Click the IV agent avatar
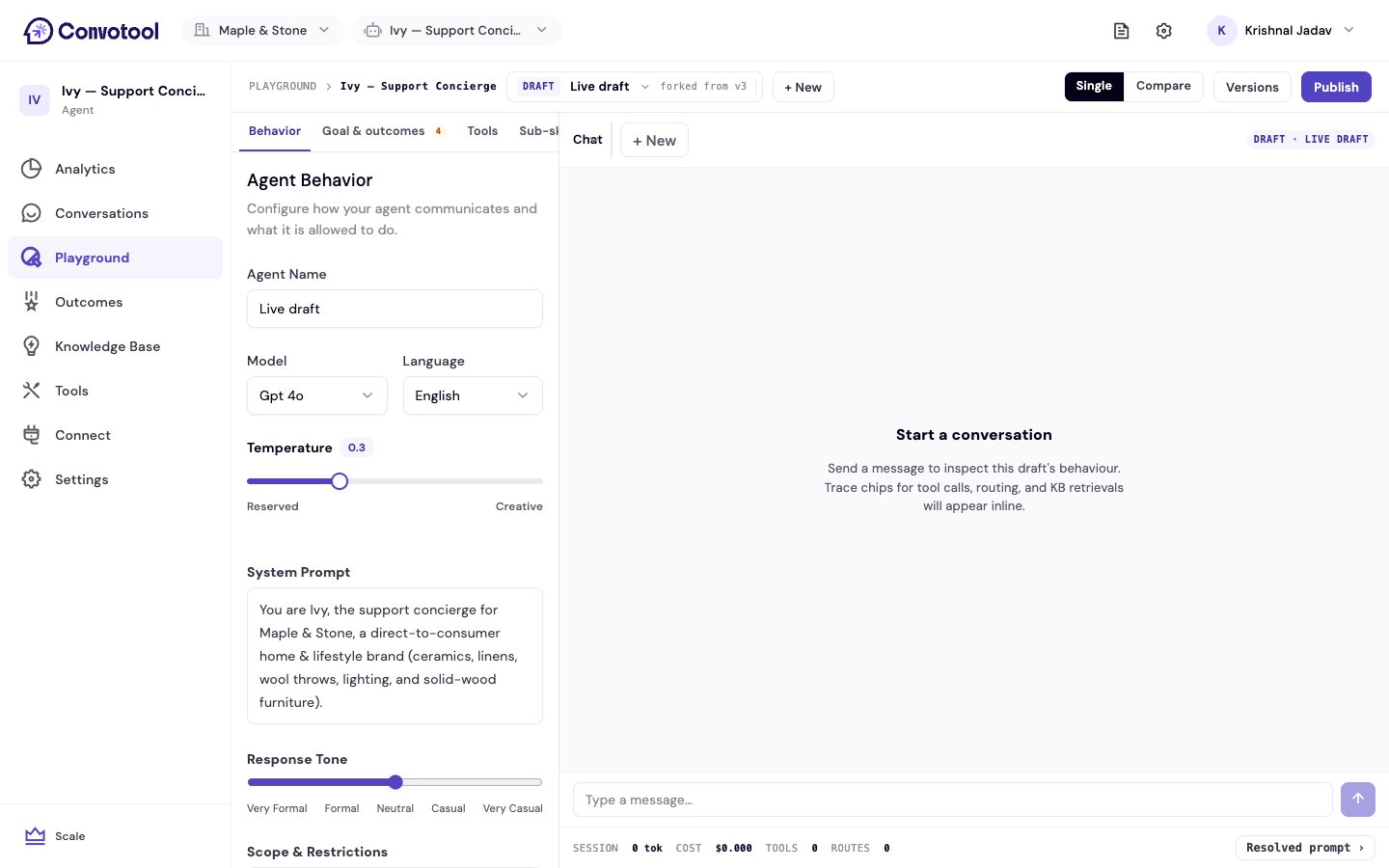The height and width of the screenshot is (868, 1389). [x=35, y=99]
